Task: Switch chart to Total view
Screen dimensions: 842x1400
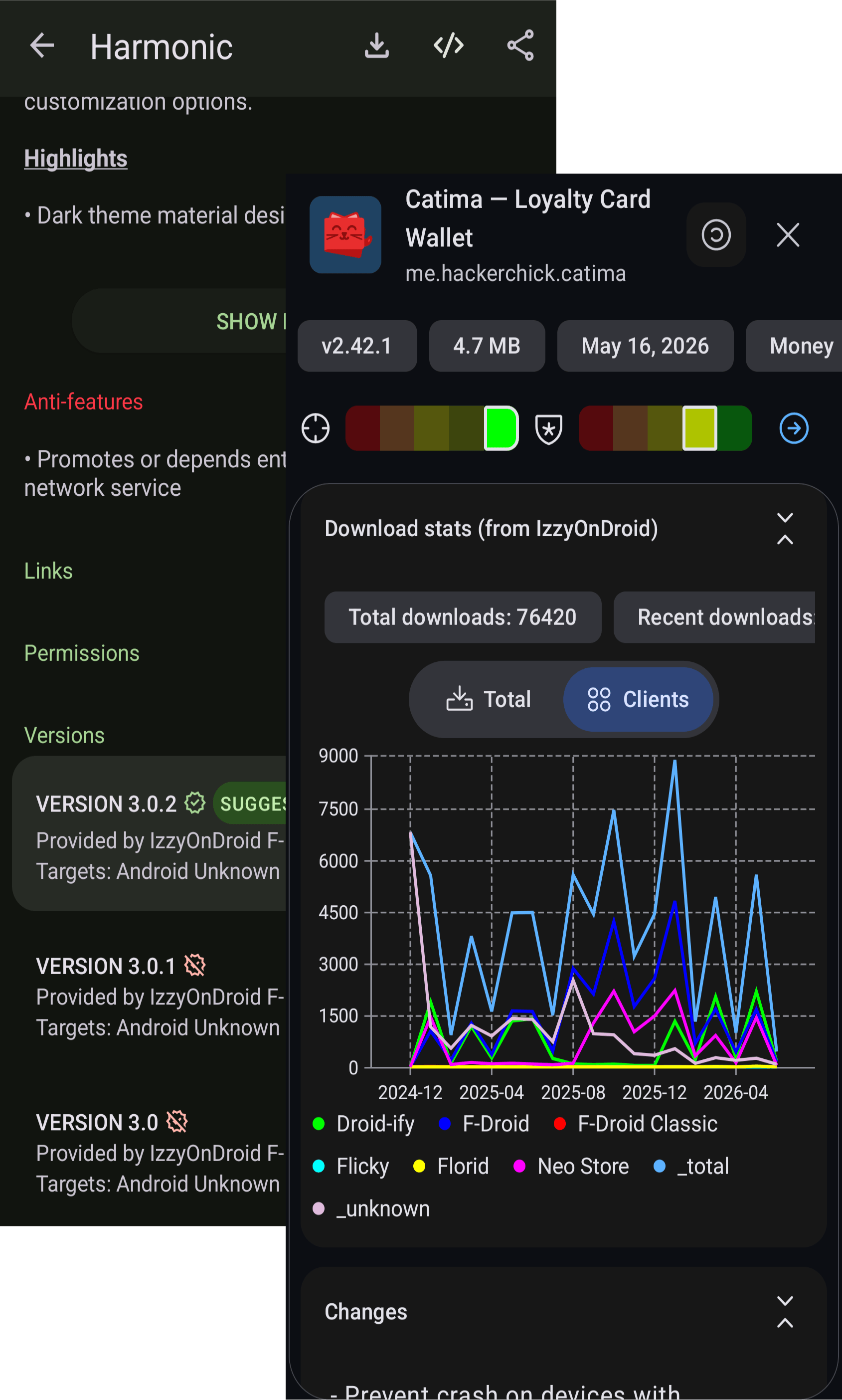Action: click(x=488, y=699)
